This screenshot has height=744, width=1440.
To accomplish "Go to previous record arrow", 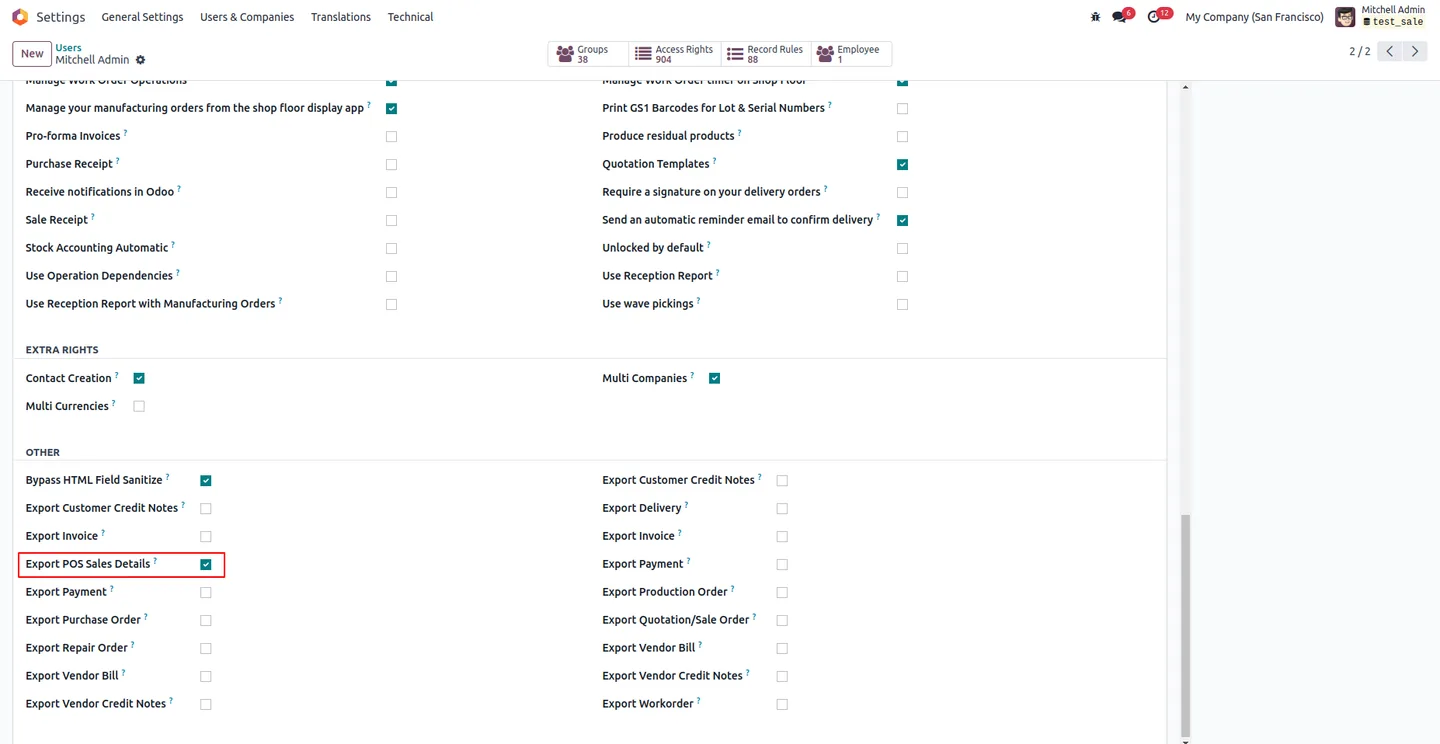I will click(x=1390, y=51).
